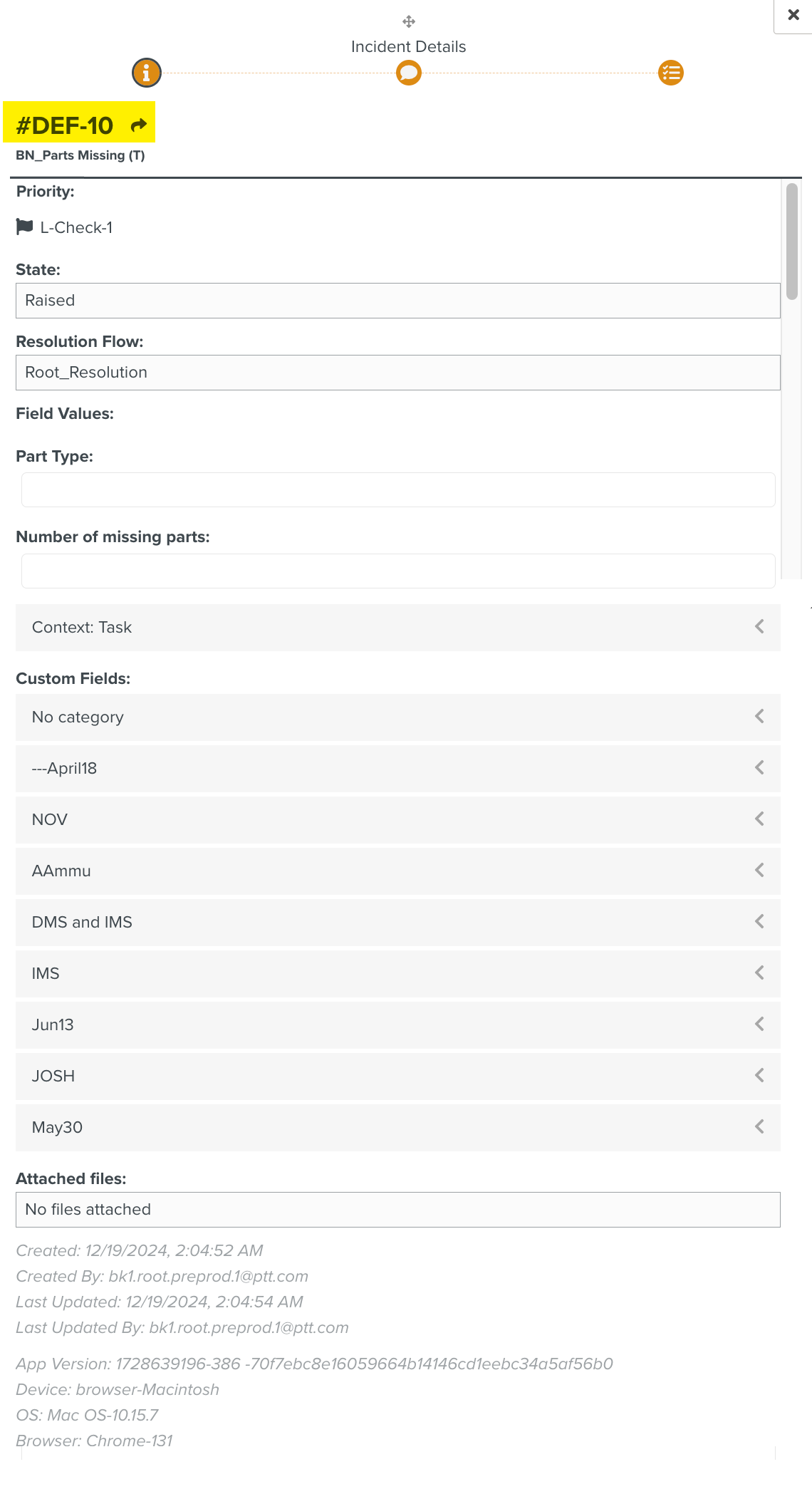Click the Part Type input field
812x1489 pixels.
tap(397, 490)
